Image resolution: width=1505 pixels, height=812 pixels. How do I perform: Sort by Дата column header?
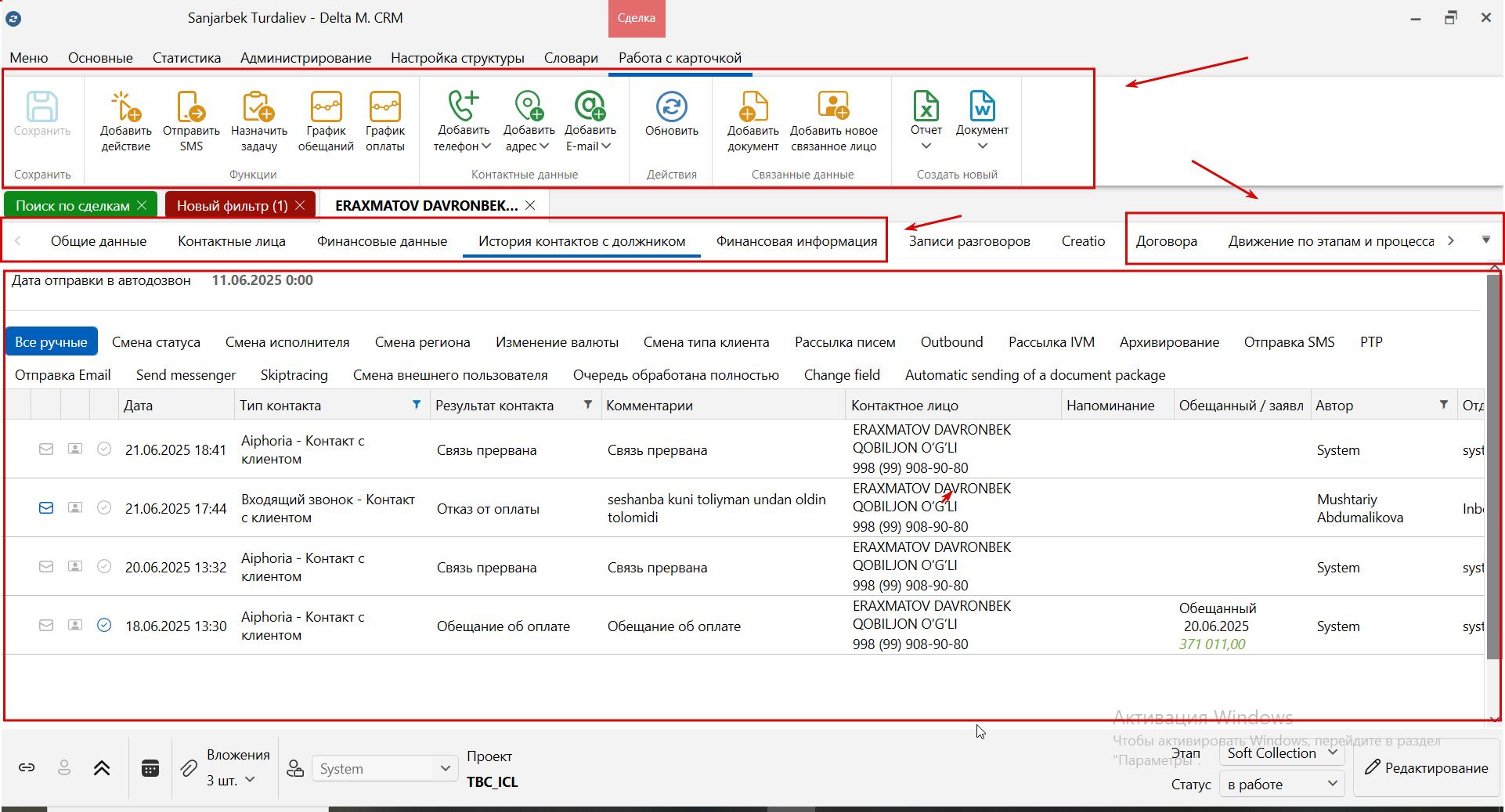pyautogui.click(x=177, y=406)
